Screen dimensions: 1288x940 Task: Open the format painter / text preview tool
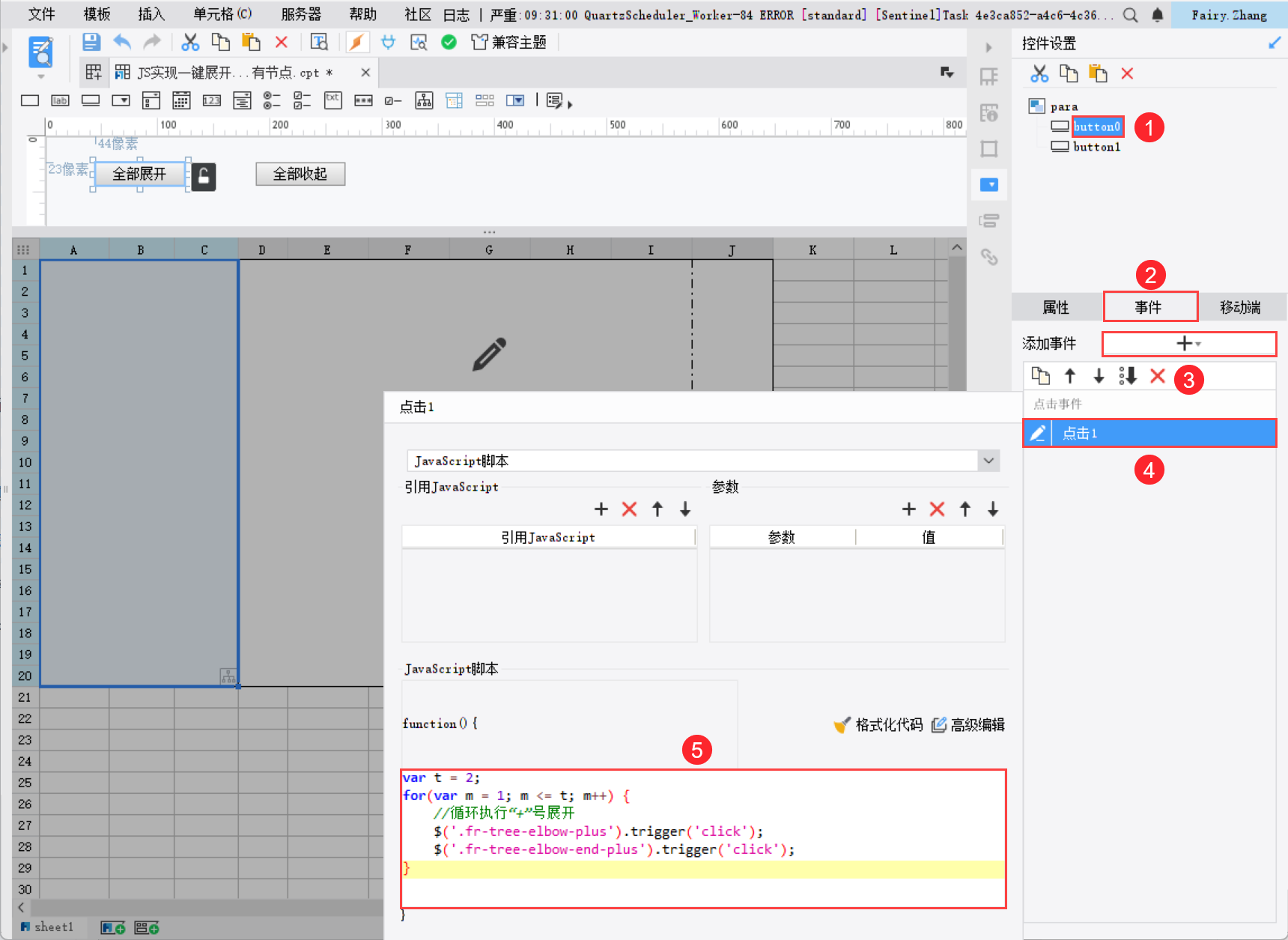(319, 42)
